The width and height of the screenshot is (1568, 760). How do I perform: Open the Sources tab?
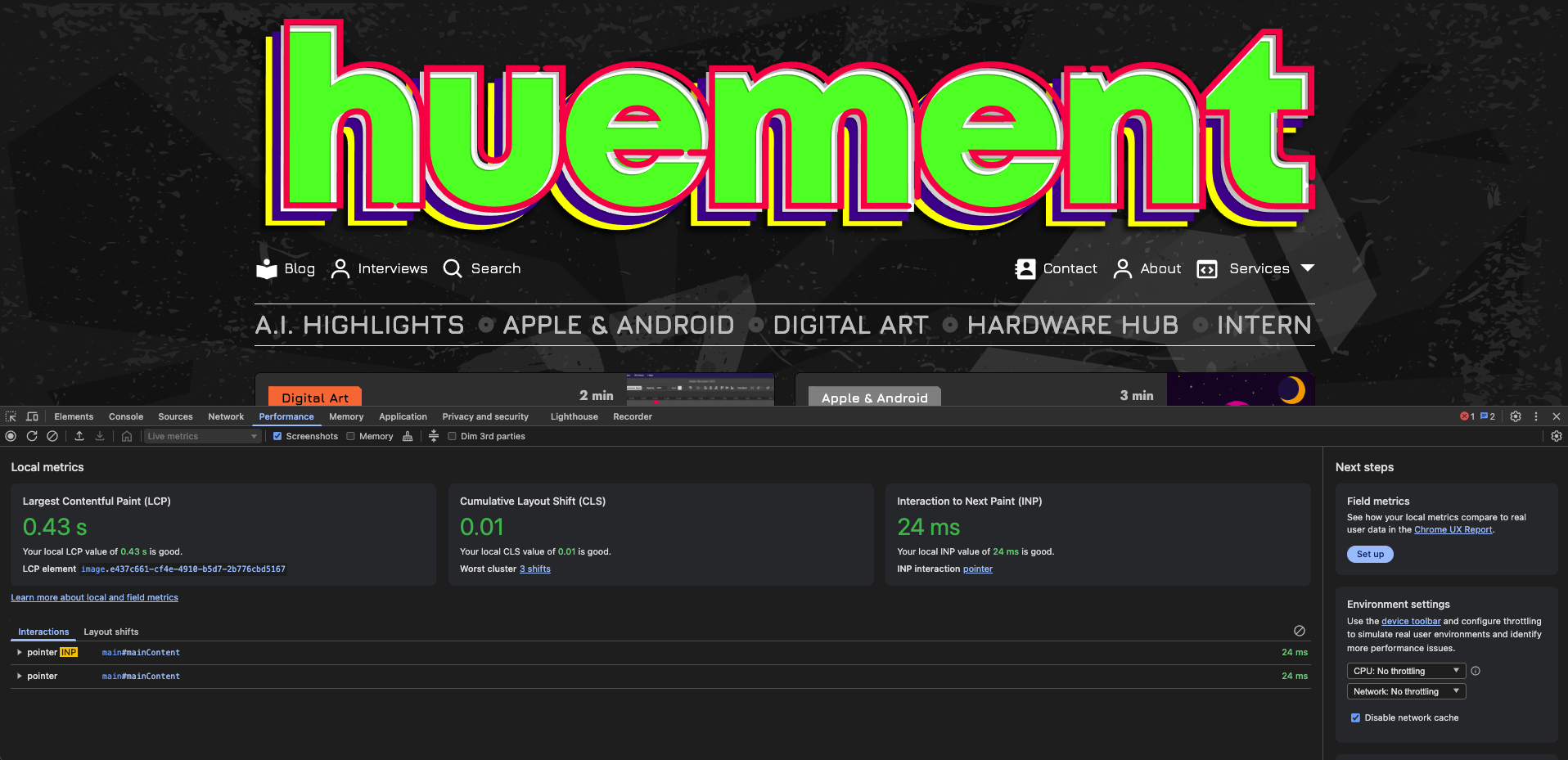[x=175, y=416]
